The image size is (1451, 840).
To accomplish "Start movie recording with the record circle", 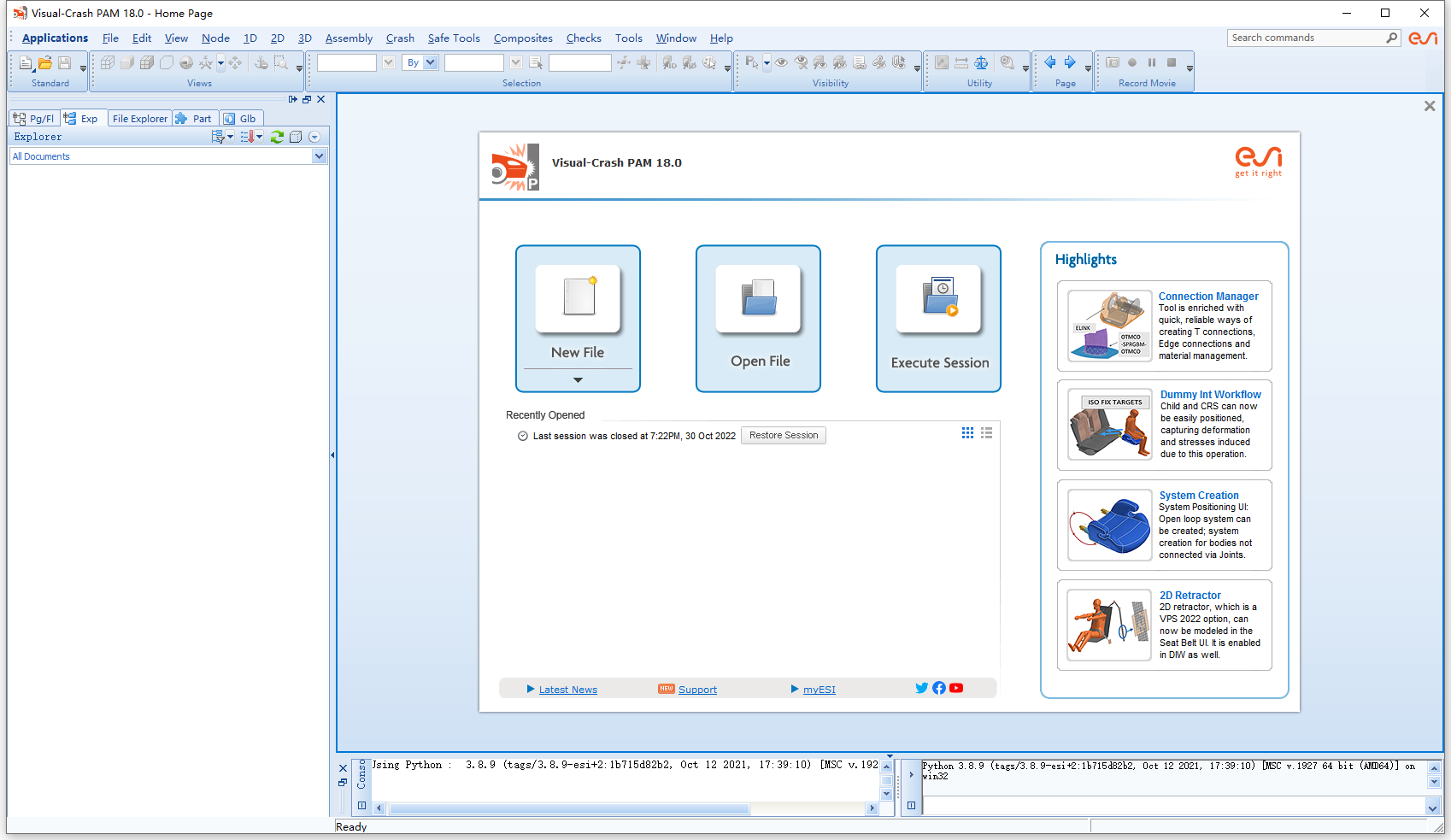I will pyautogui.click(x=1132, y=62).
